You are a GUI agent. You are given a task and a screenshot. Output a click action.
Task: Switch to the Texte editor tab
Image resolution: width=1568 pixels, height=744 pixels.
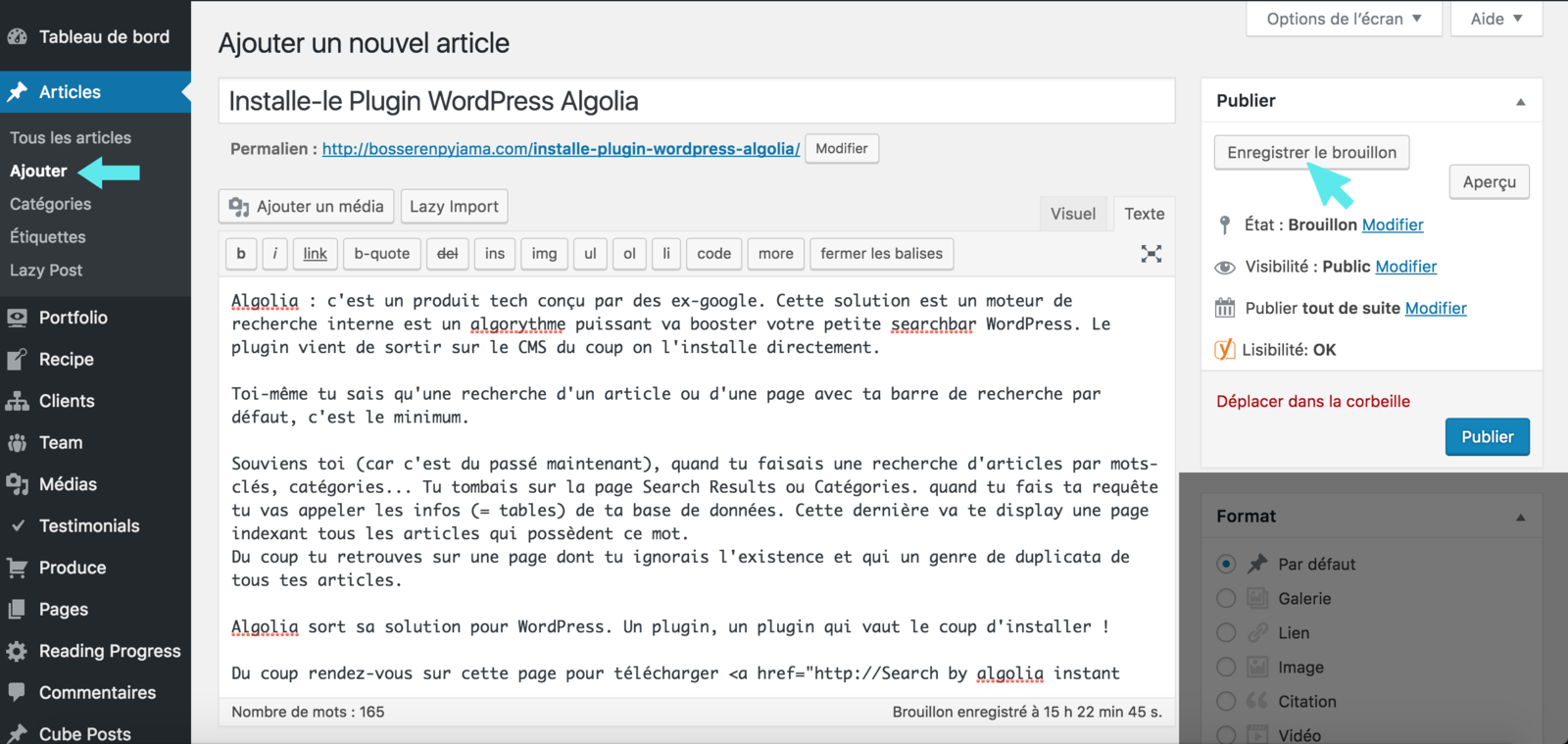click(1145, 214)
